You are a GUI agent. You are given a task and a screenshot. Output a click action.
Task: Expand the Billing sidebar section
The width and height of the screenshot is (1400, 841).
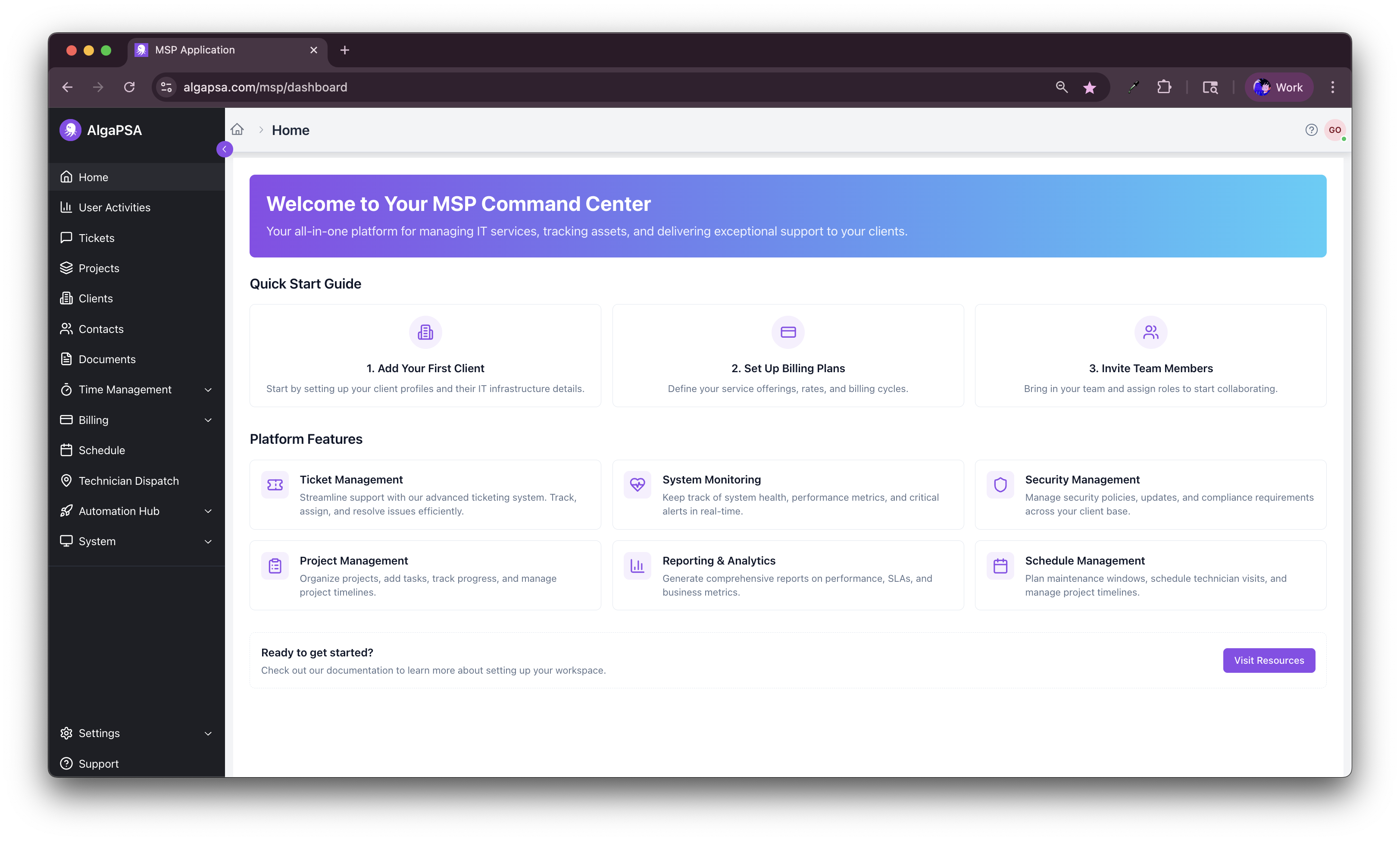pyautogui.click(x=208, y=420)
